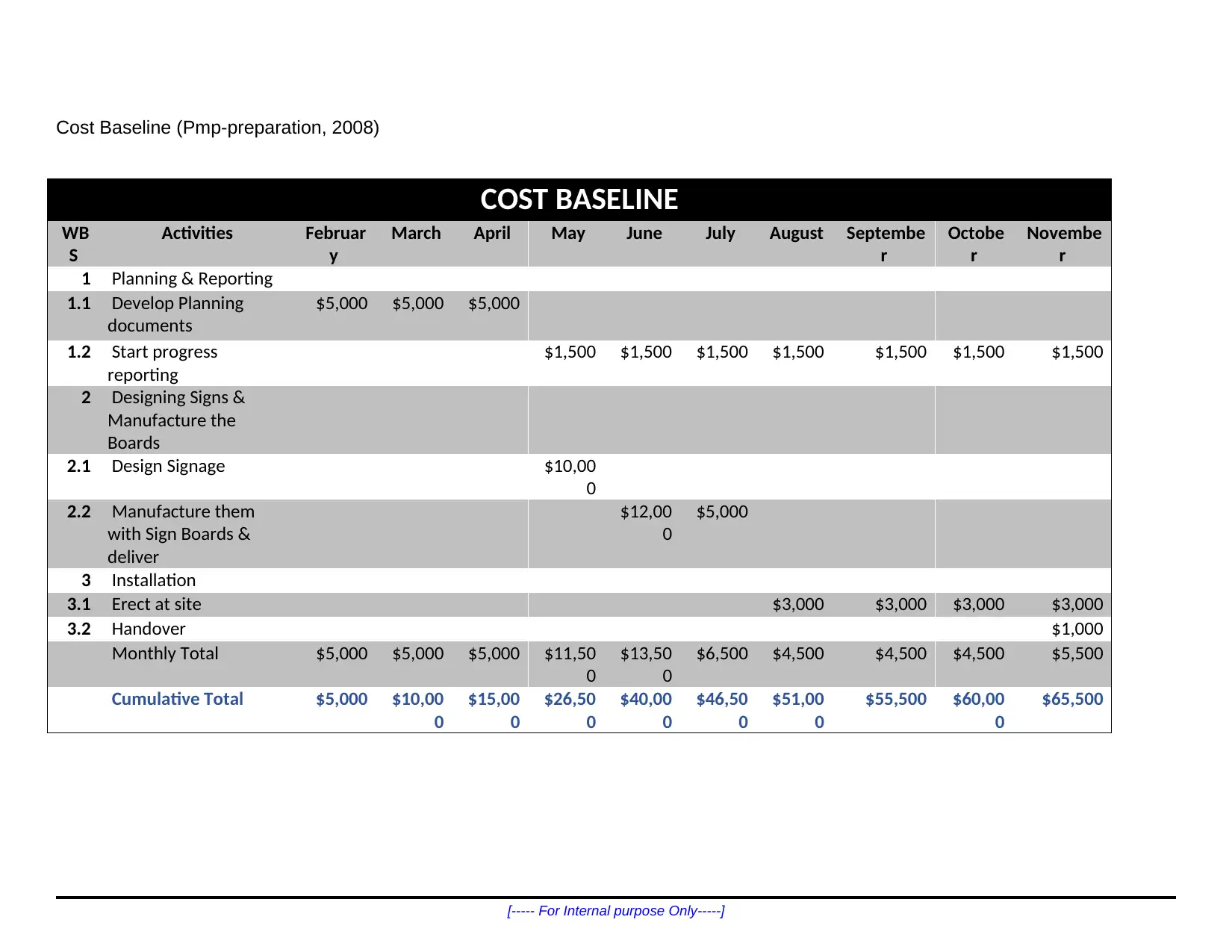Click Cumulative Total August $51,000
Viewport: 1232px width, 952px height.
point(798,710)
